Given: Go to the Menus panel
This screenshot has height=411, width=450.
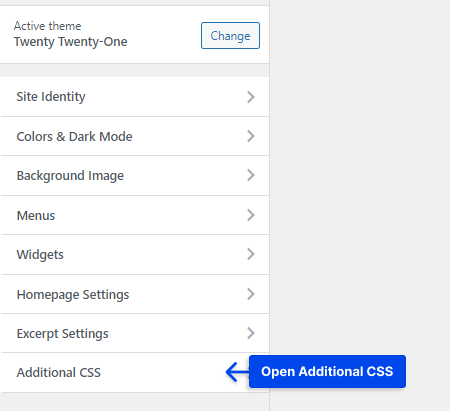Looking at the screenshot, I should coord(134,215).
